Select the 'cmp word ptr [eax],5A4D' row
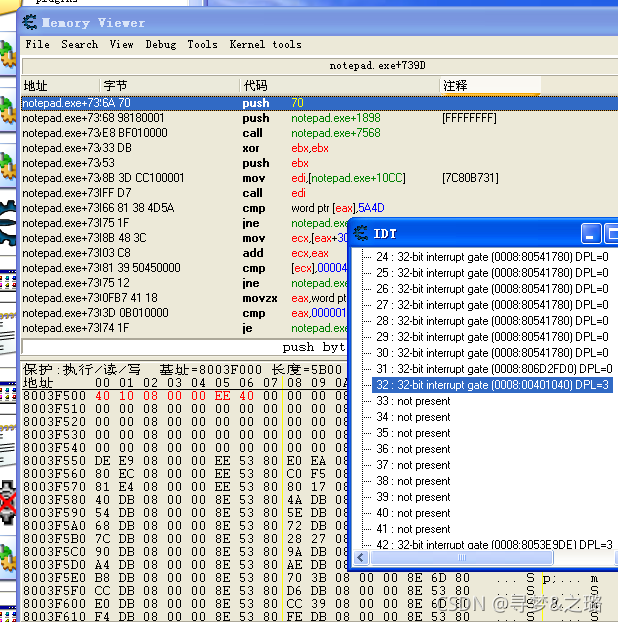The height and width of the screenshot is (622, 618). click(x=320, y=208)
